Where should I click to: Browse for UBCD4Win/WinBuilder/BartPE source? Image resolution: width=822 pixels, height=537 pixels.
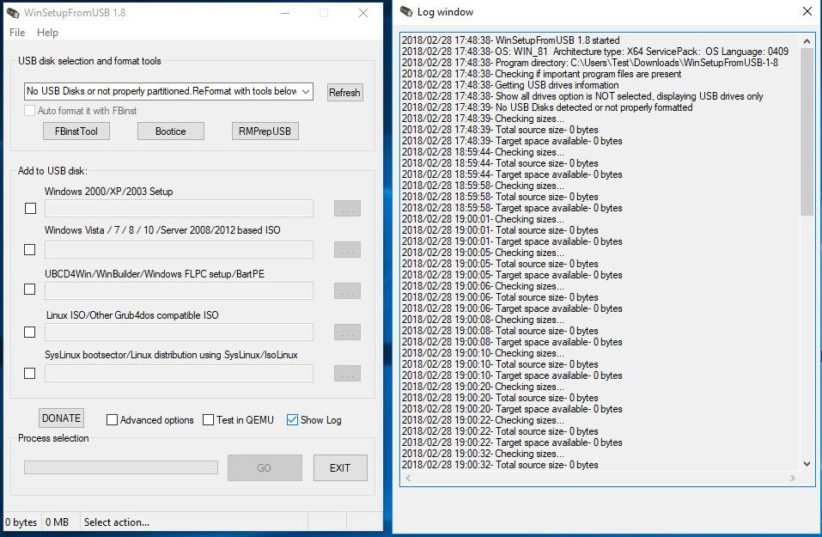347,291
